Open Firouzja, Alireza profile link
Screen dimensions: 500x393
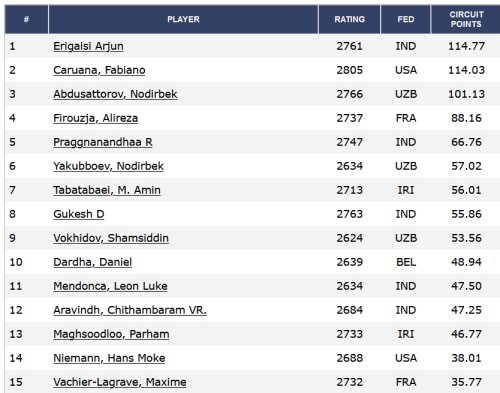coord(96,118)
